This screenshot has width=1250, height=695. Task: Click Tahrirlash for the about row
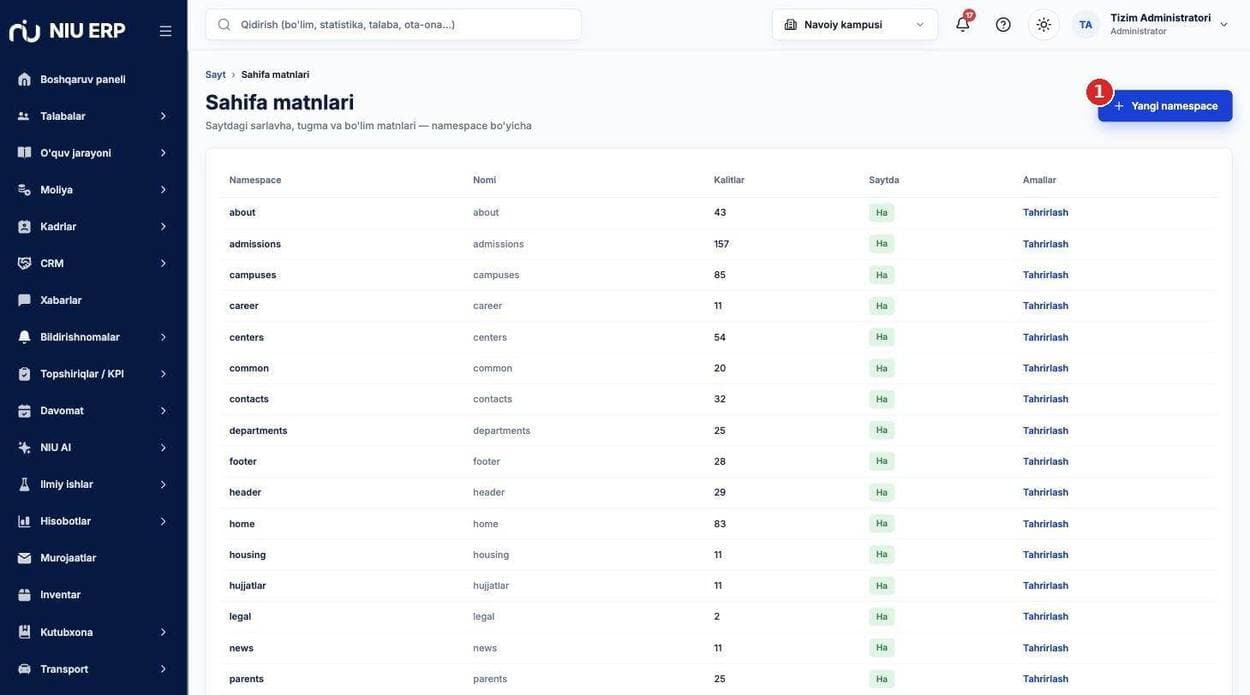[1045, 212]
